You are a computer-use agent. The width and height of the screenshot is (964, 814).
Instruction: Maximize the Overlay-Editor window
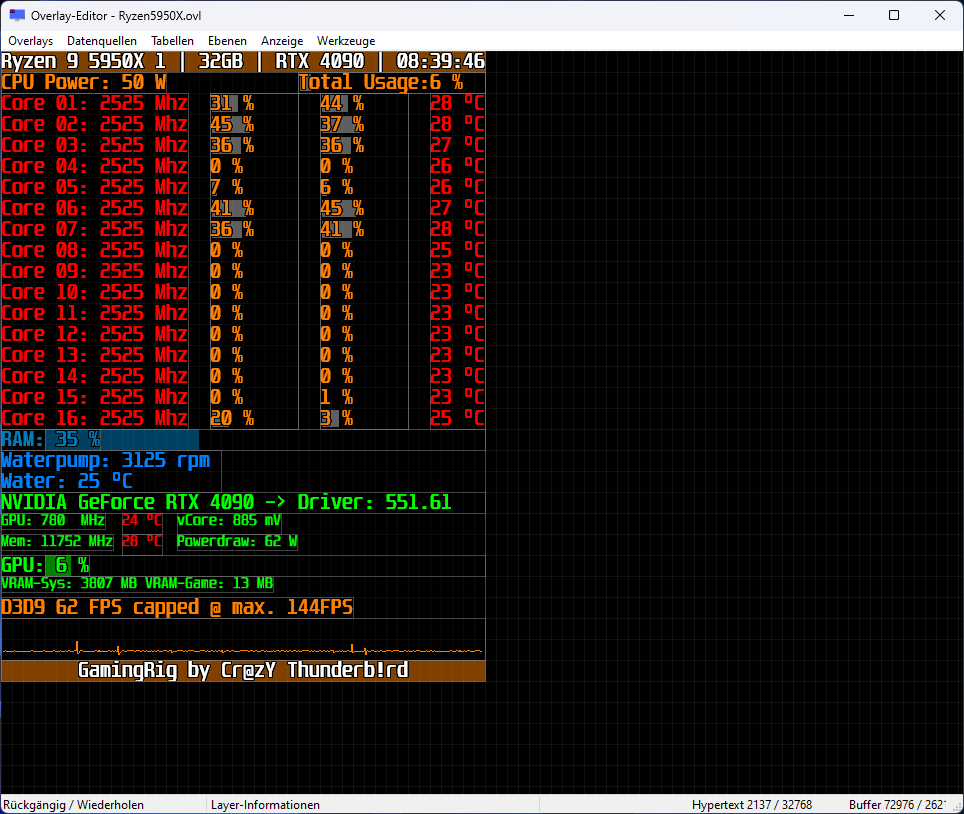(x=894, y=15)
